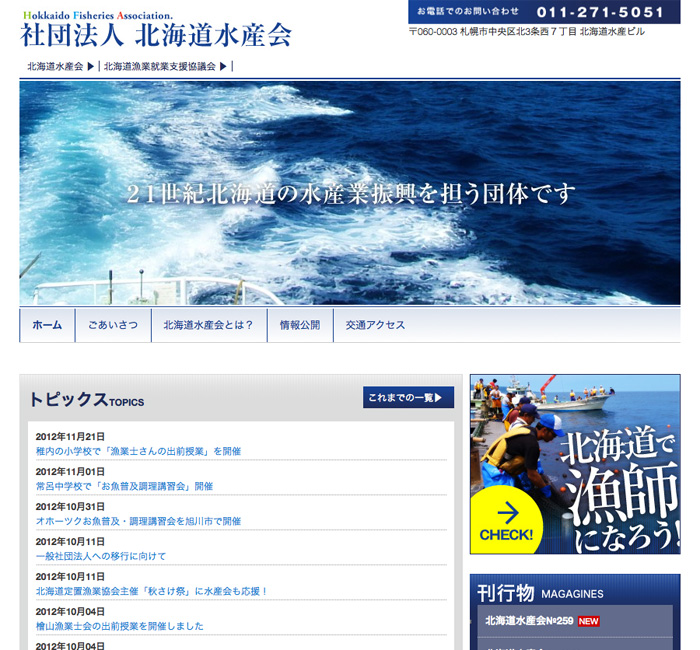Open オホーツクお魚普及・調理講習会を旭川市で開催 topic
Viewport: 700px width, 650px height.
tap(138, 521)
